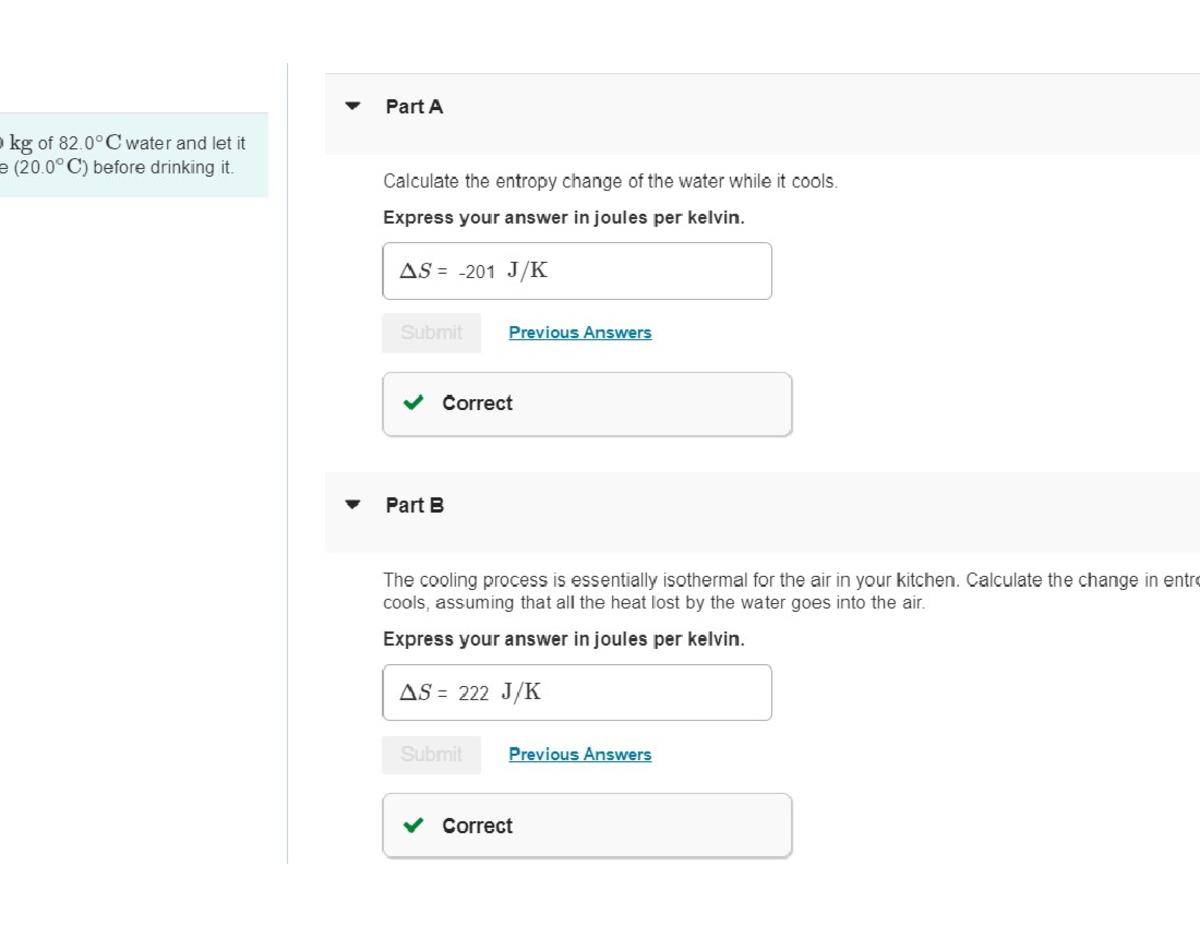Open Previous Answers link for Part A
The width and height of the screenshot is (1200, 927).
(580, 333)
